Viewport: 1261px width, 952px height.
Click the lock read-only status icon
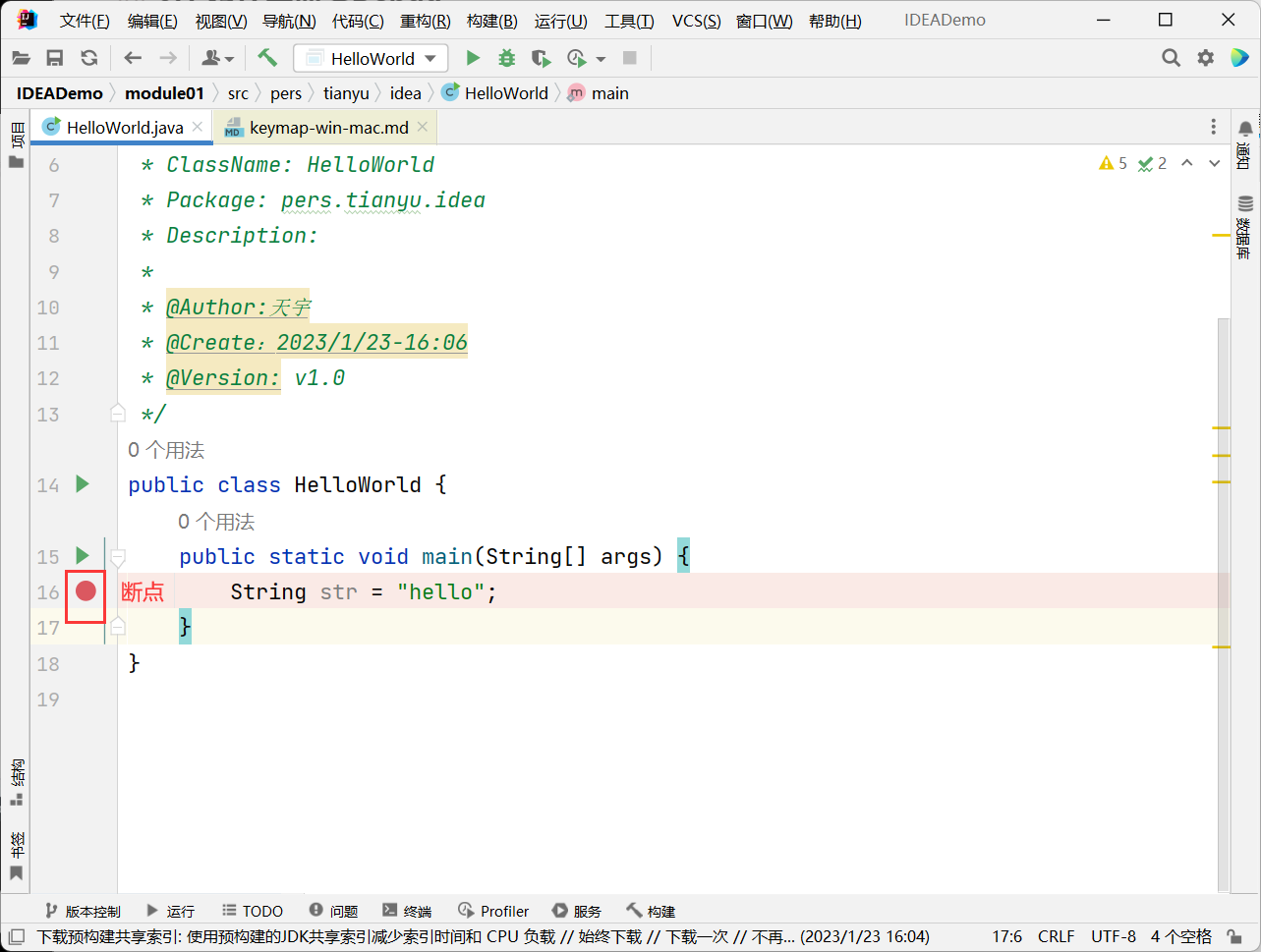1233,936
